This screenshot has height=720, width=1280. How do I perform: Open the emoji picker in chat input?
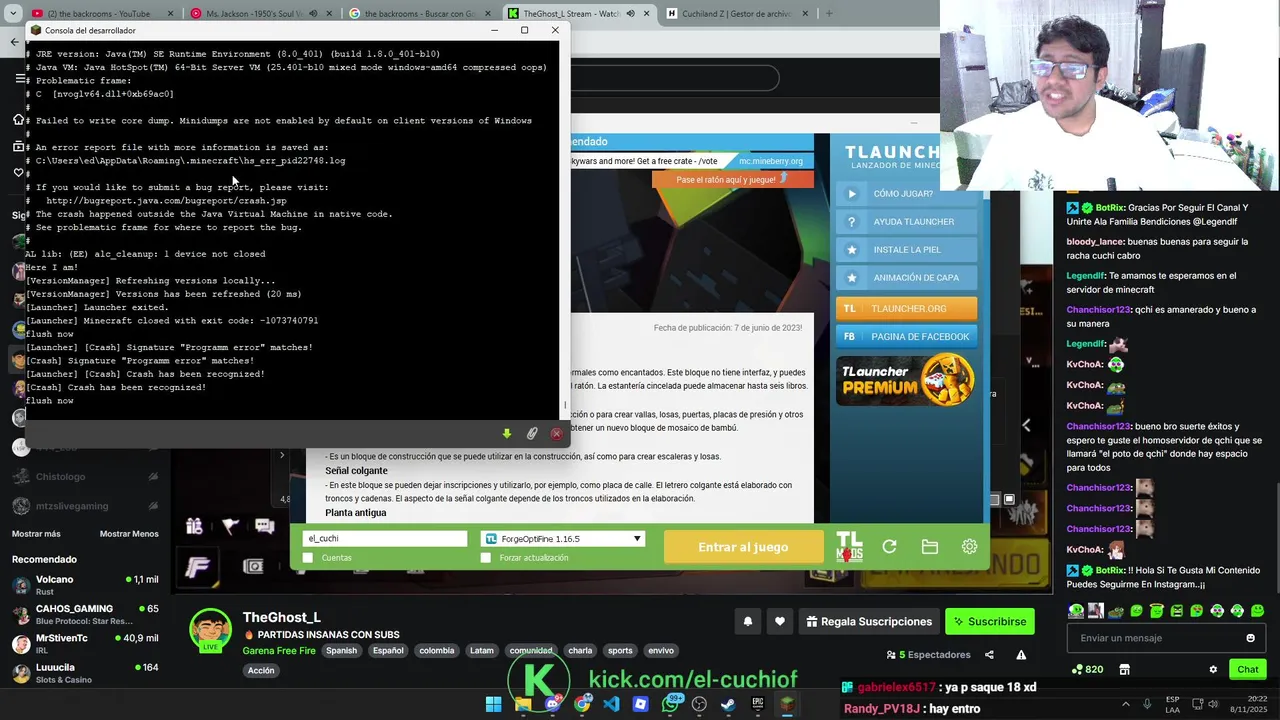1250,638
